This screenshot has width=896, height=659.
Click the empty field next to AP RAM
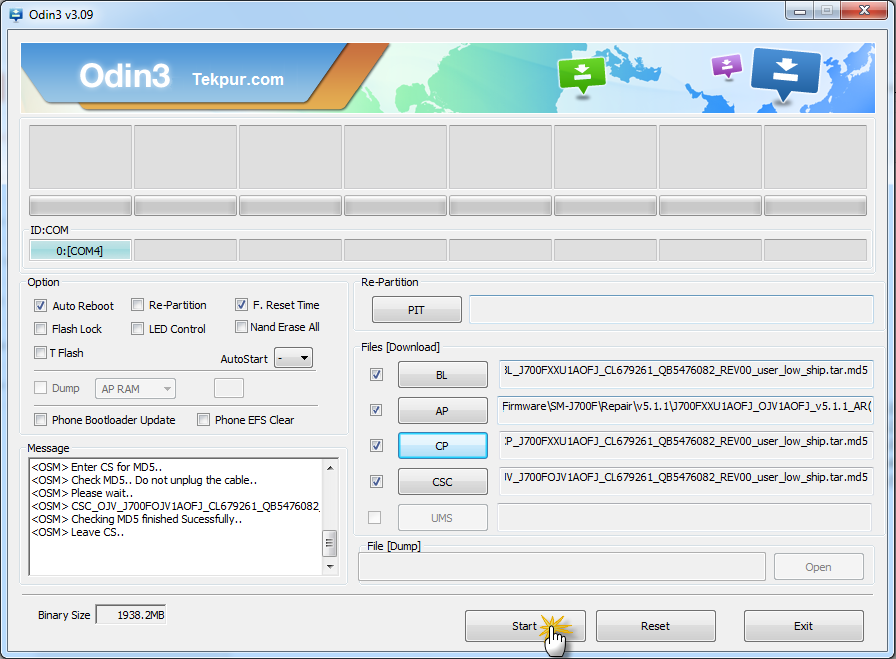click(229, 388)
